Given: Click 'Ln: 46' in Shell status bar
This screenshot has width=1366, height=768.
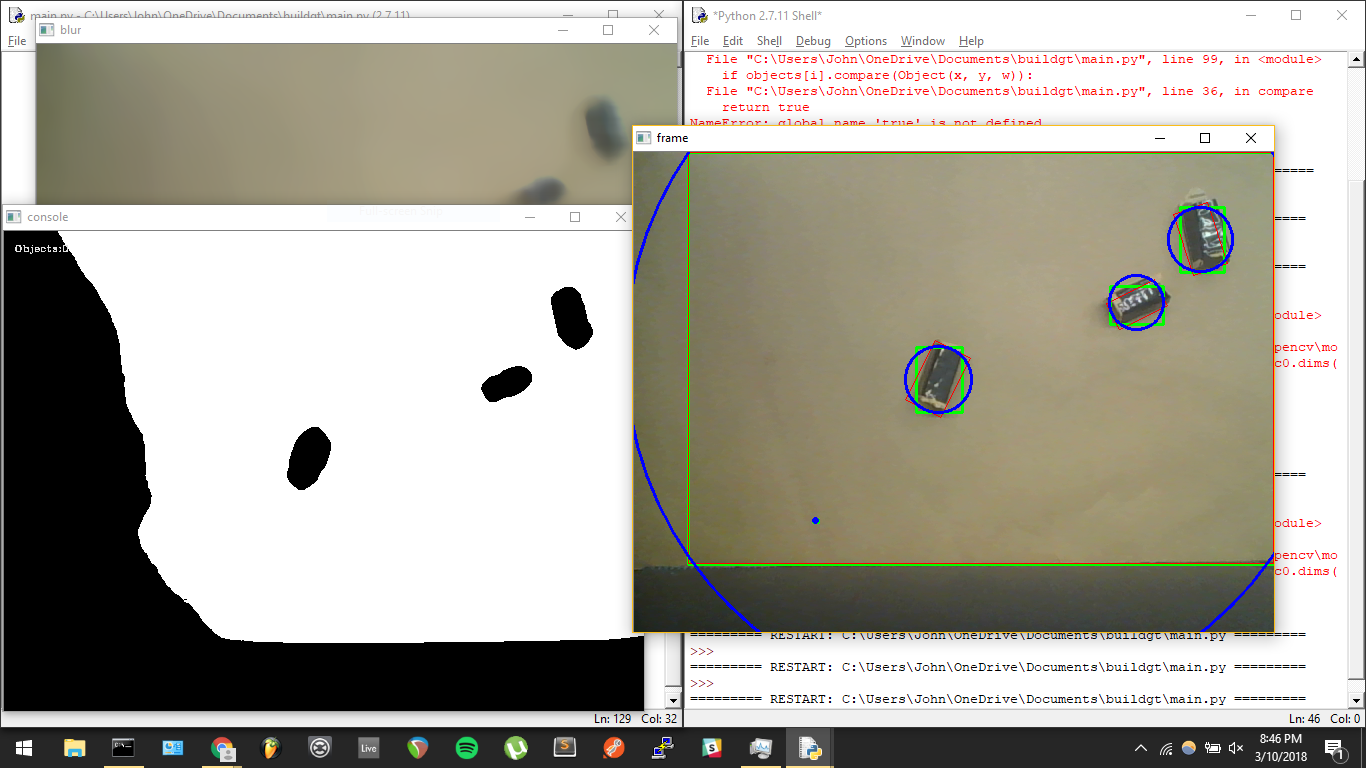Looking at the screenshot, I should click(x=1305, y=719).
